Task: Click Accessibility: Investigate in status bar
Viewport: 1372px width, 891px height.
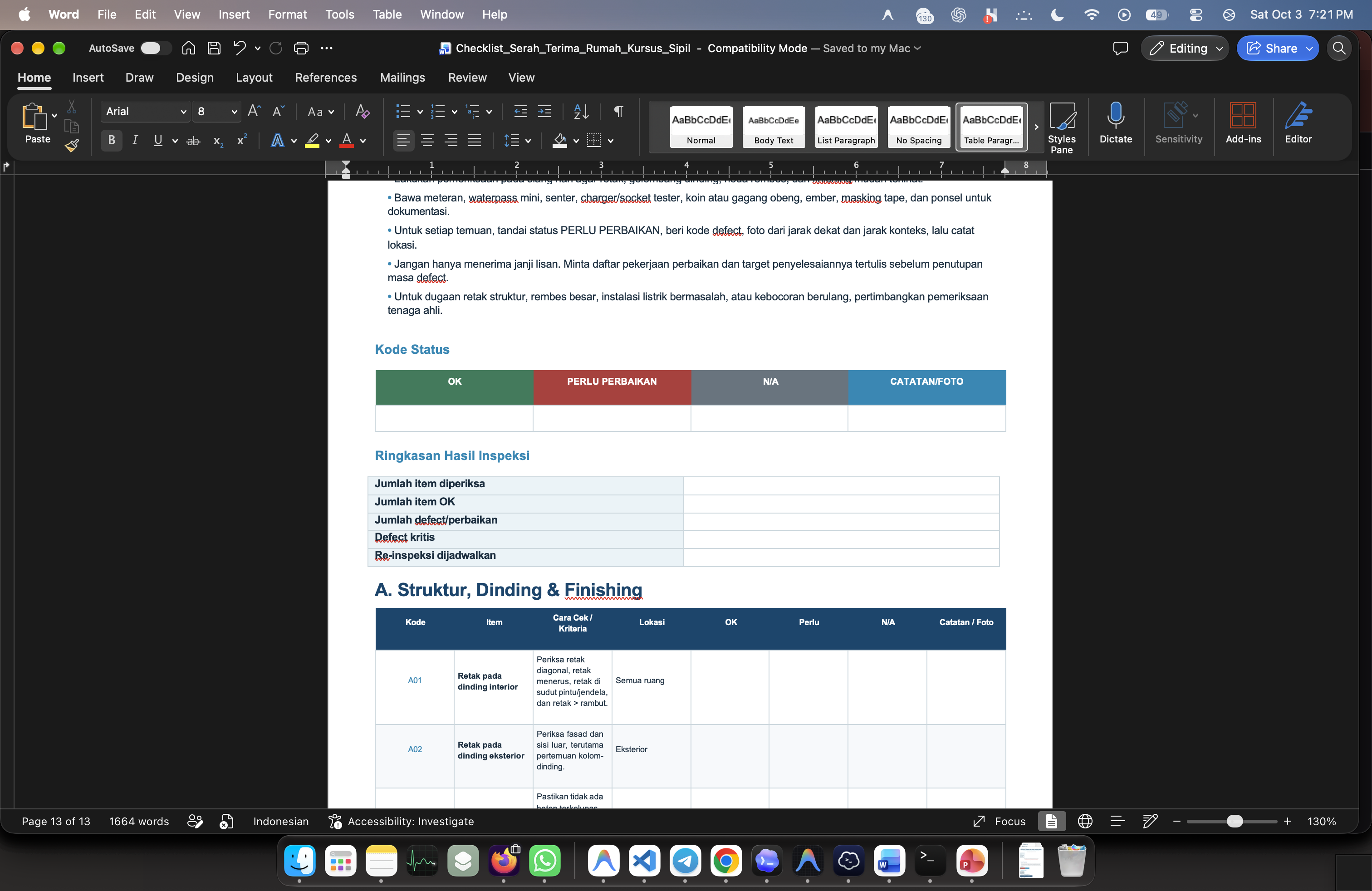Action: pos(401,821)
